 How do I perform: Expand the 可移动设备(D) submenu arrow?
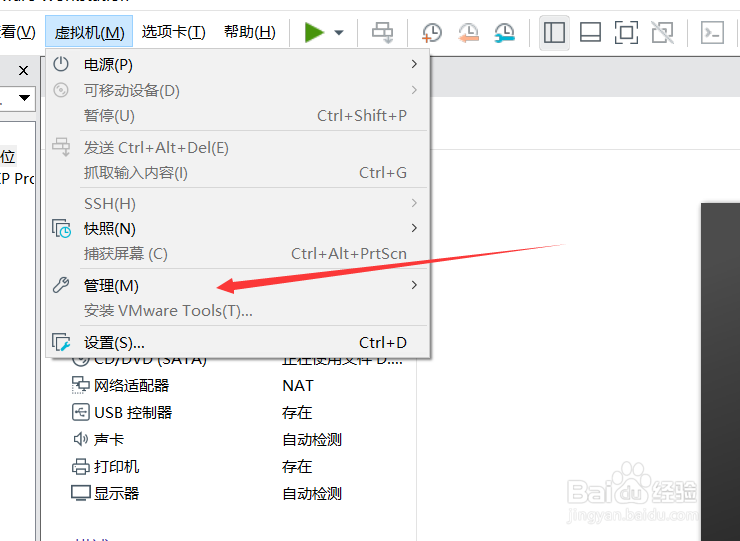coord(414,90)
